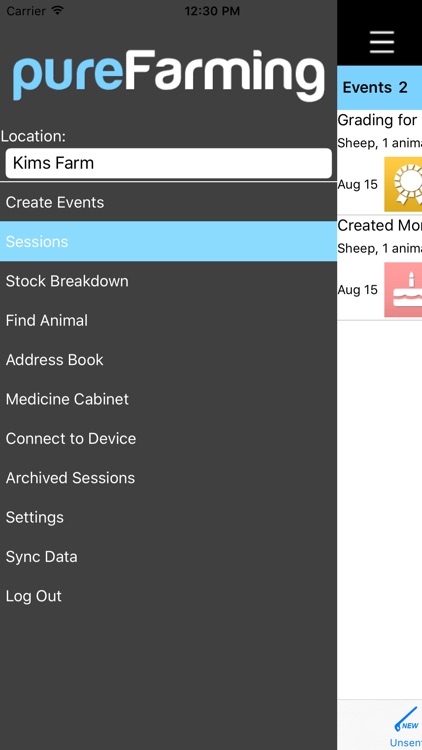Screen dimensions: 422x750
Task: Open the Created Mon session row
Action: [x=379, y=268]
